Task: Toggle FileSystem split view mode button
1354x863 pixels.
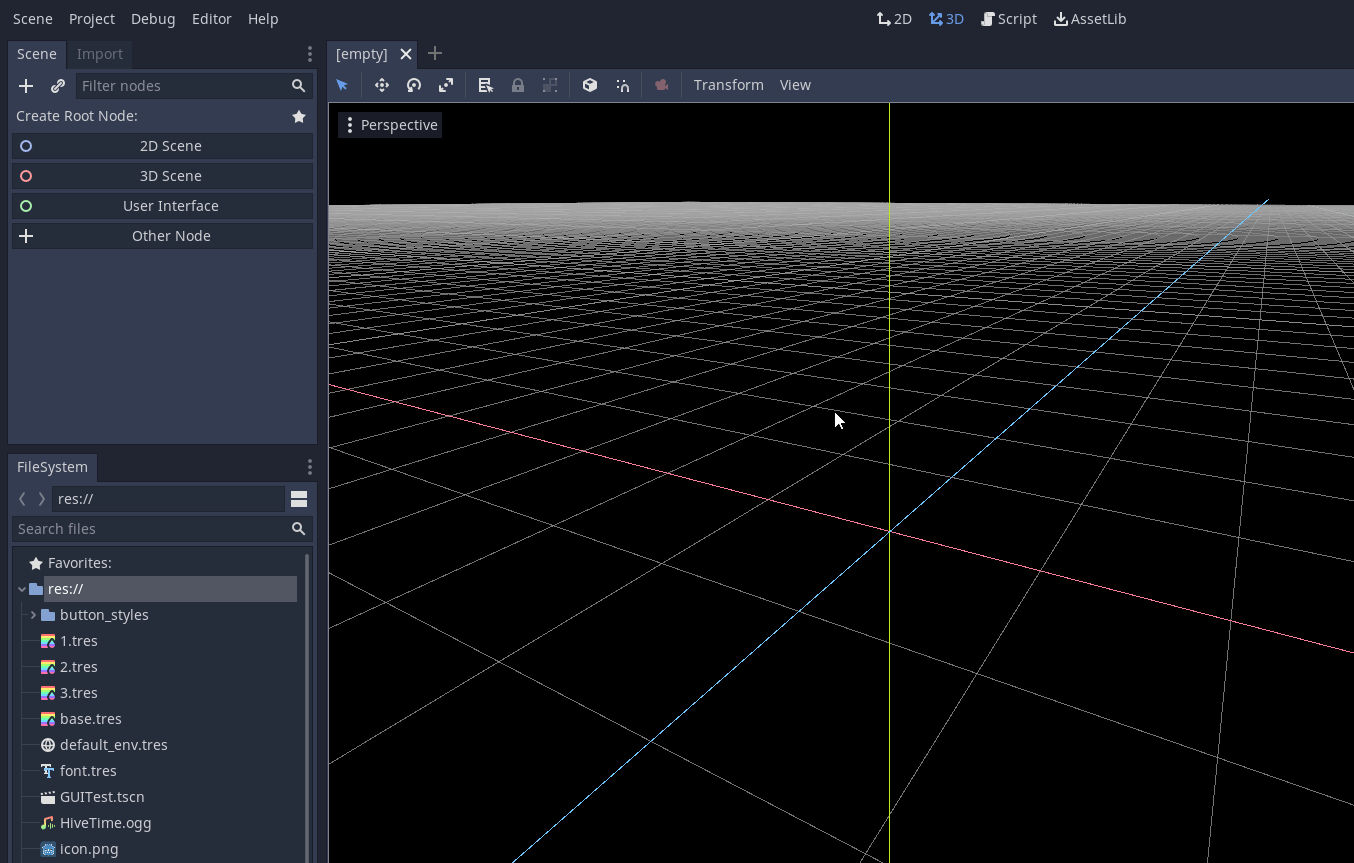Action: pyautogui.click(x=298, y=499)
